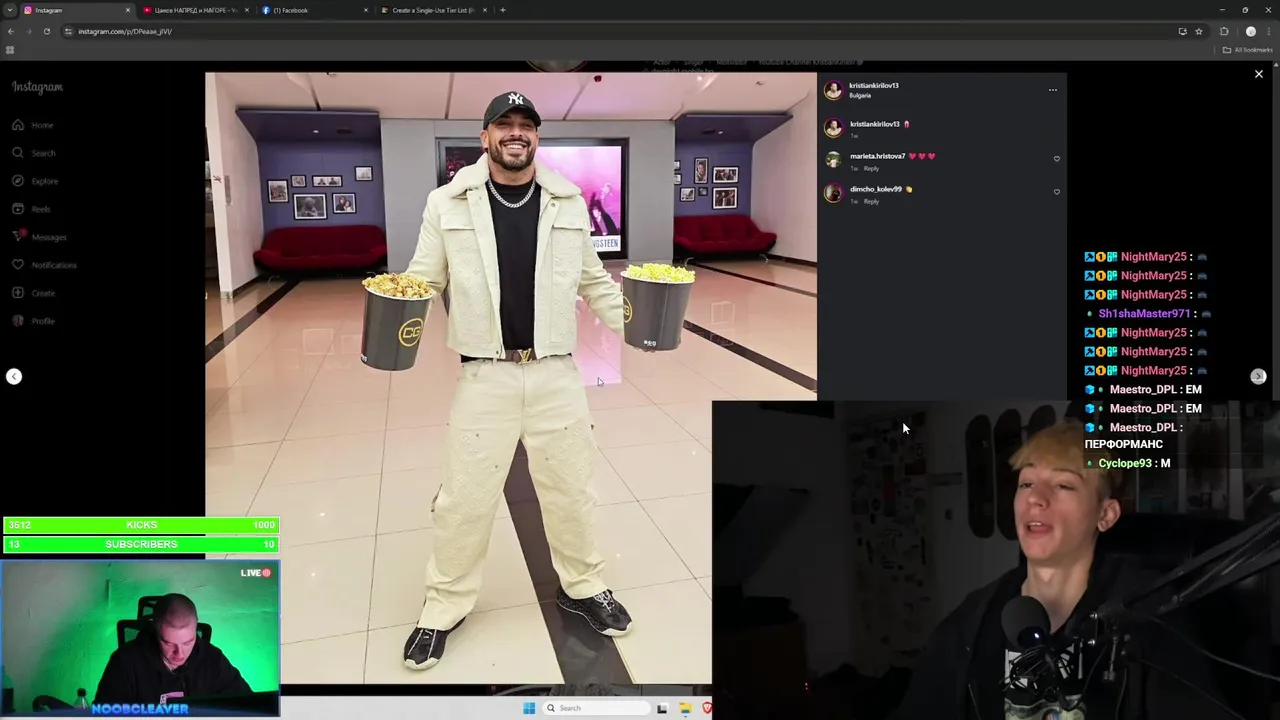
Task: Open File Explorer from taskbar
Action: tap(685, 708)
